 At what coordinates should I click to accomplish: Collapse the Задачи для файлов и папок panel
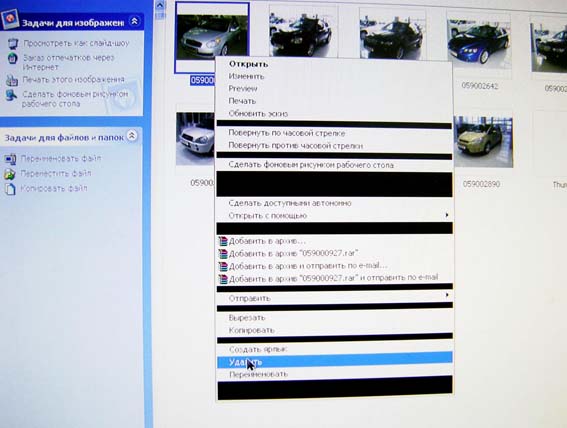pos(132,136)
